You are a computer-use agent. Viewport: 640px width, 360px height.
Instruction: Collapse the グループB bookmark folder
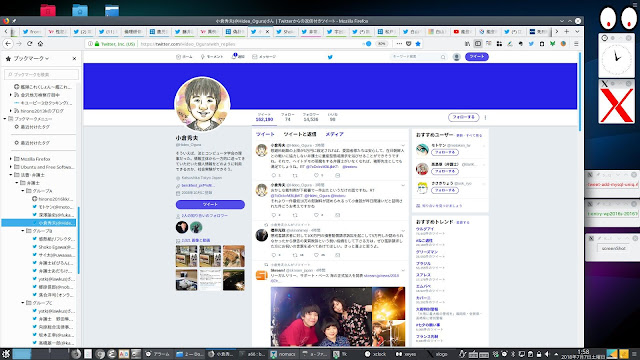click(x=23, y=231)
